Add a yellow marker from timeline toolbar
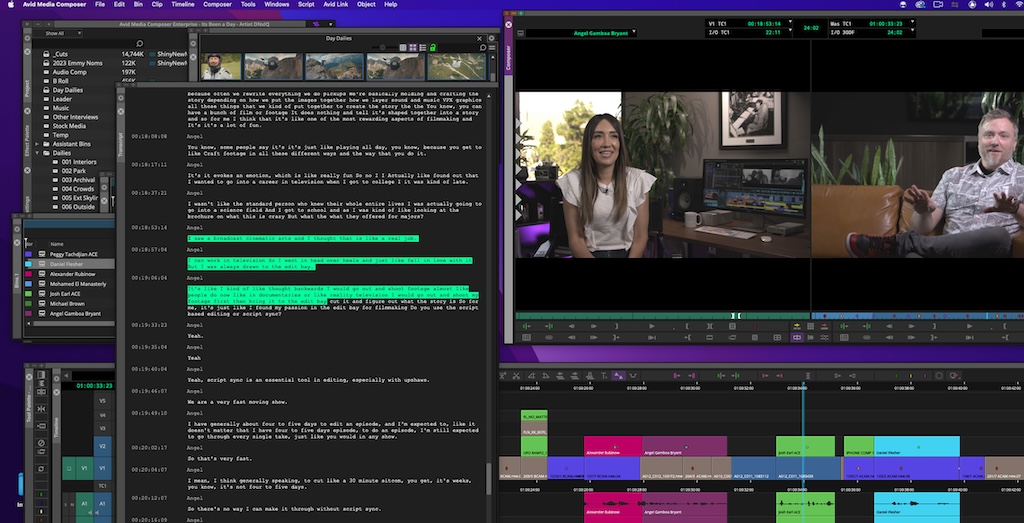Viewport: 1024px width, 523px height. click(x=910, y=375)
